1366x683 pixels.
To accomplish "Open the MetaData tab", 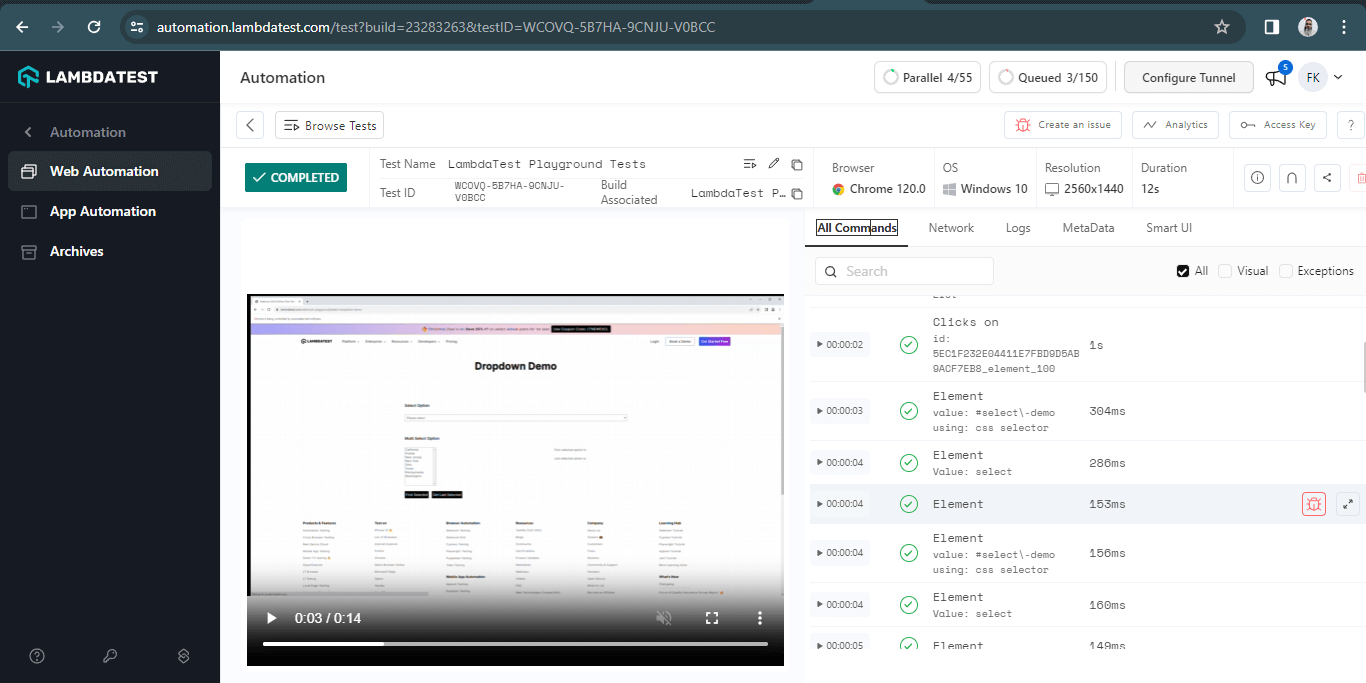I will 1088,228.
